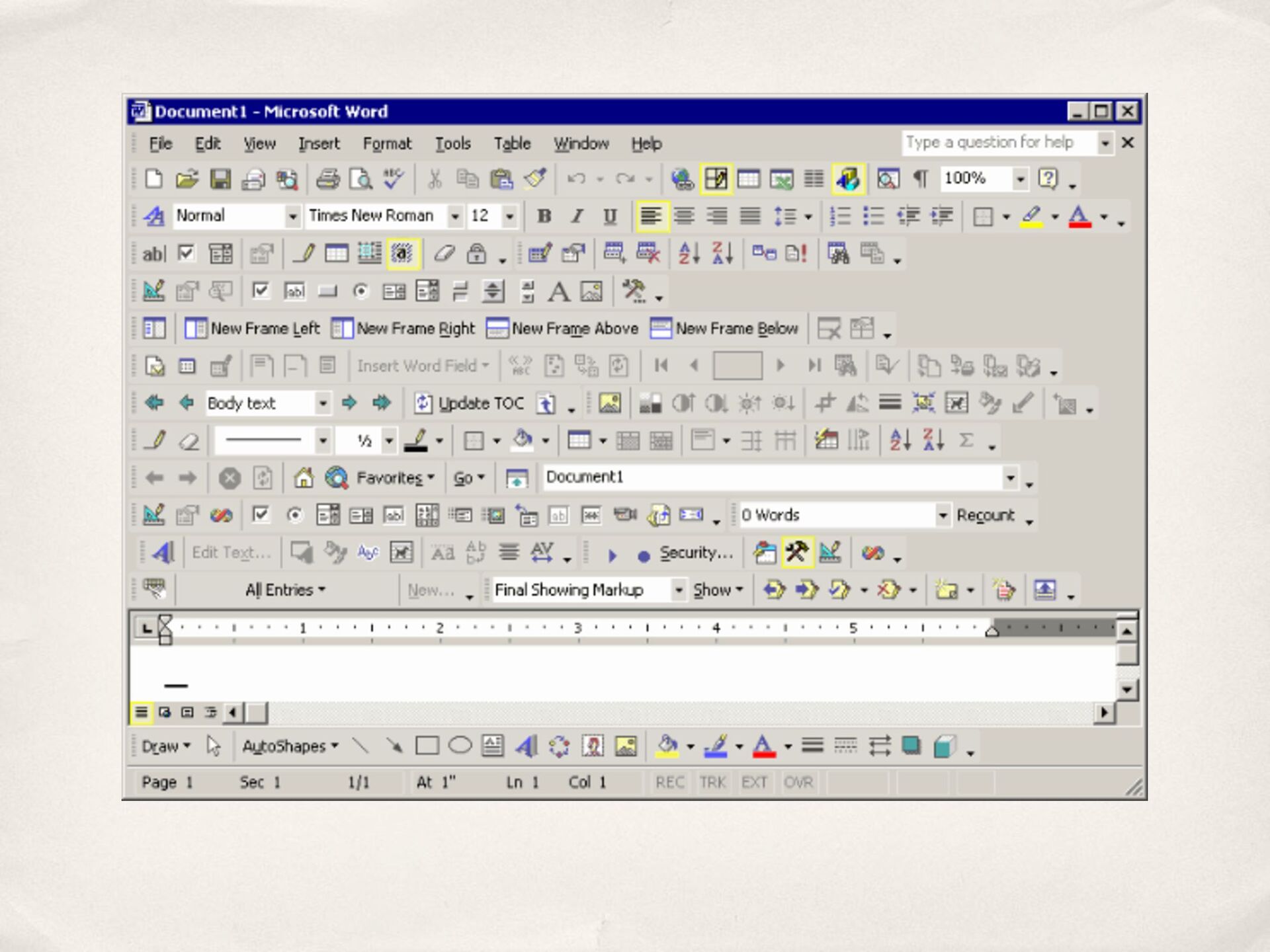
Task: Toggle Italic formatting
Action: tap(577, 216)
